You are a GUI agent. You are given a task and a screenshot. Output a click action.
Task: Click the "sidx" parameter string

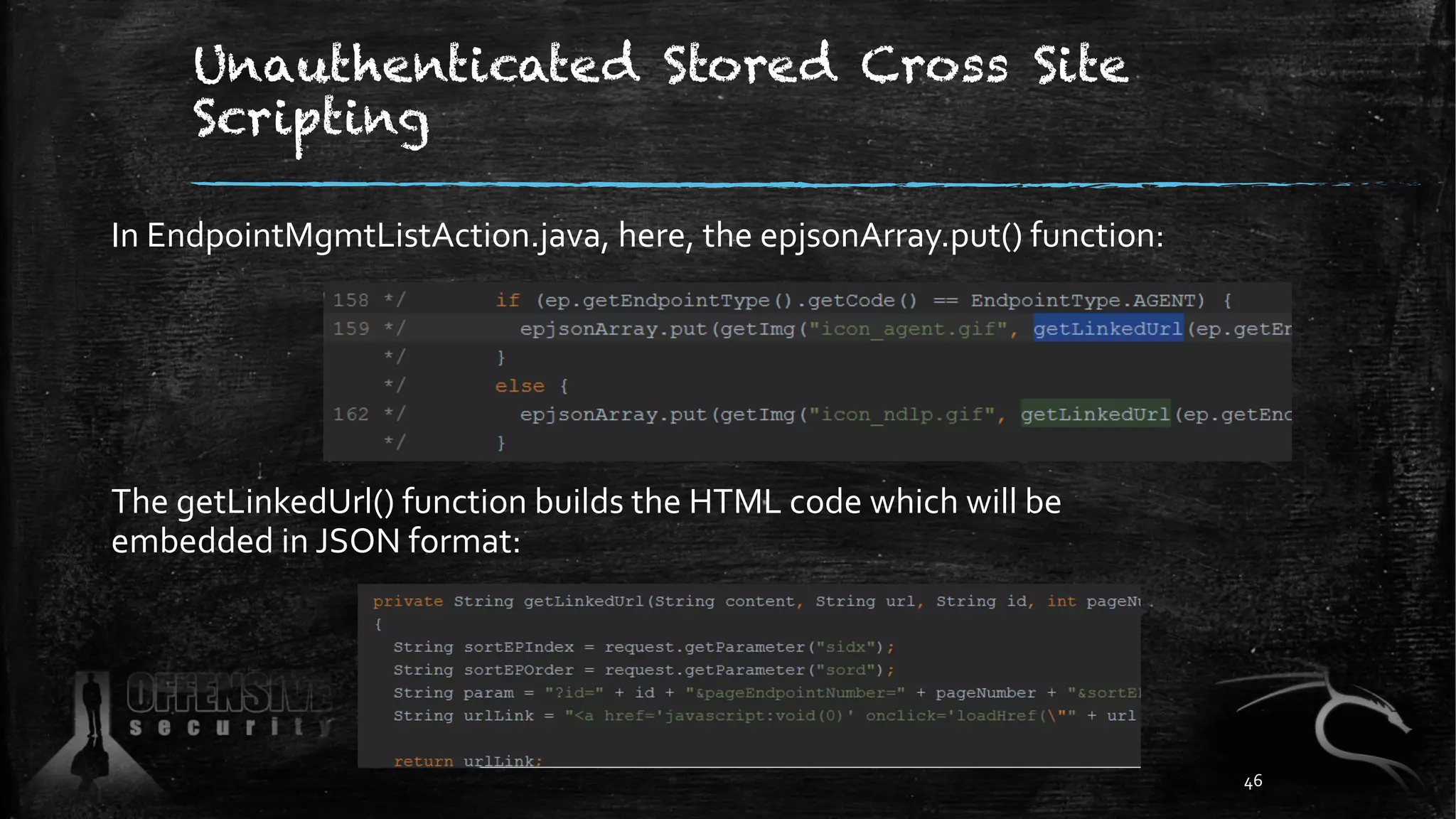[x=845, y=647]
